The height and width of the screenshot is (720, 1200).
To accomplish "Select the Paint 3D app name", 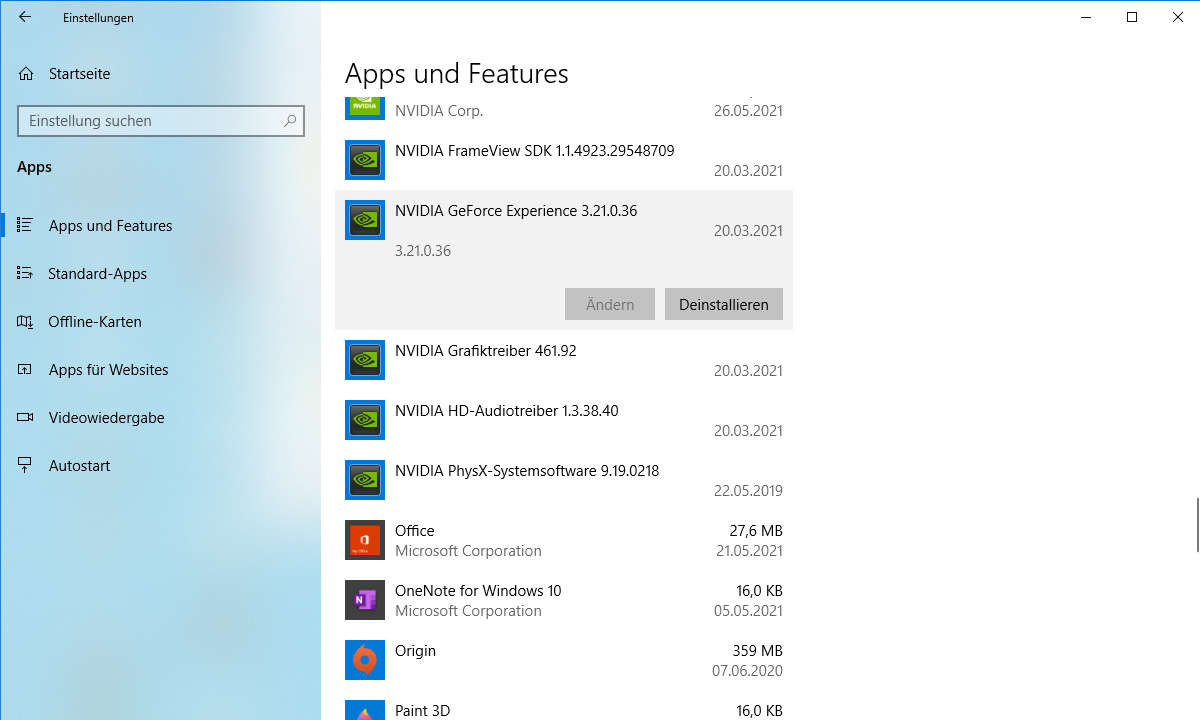I will pos(422,711).
